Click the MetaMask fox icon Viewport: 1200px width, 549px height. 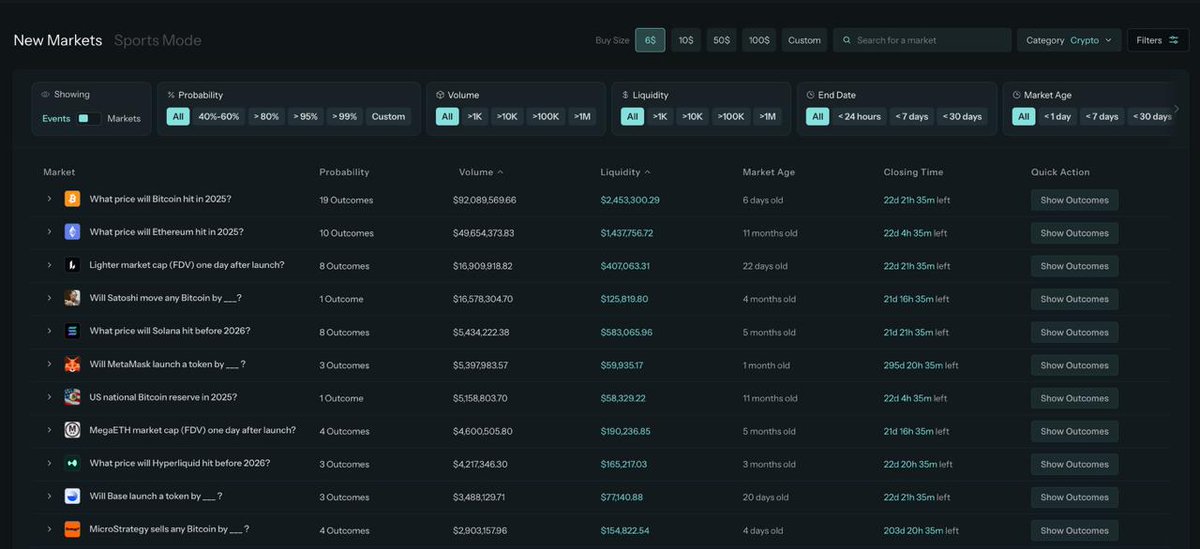[x=72, y=364]
